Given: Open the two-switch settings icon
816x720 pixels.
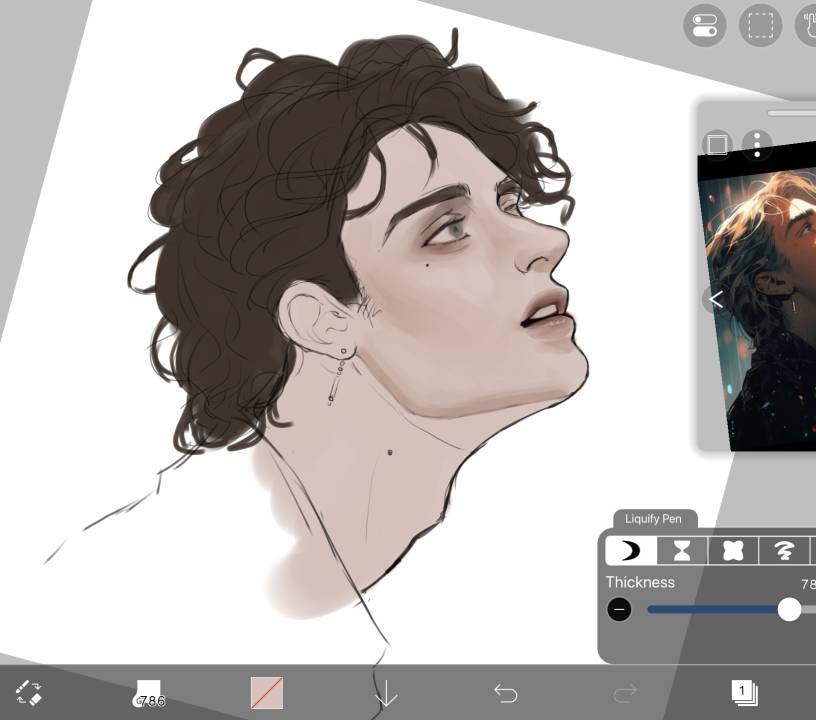Looking at the screenshot, I should [x=704, y=25].
